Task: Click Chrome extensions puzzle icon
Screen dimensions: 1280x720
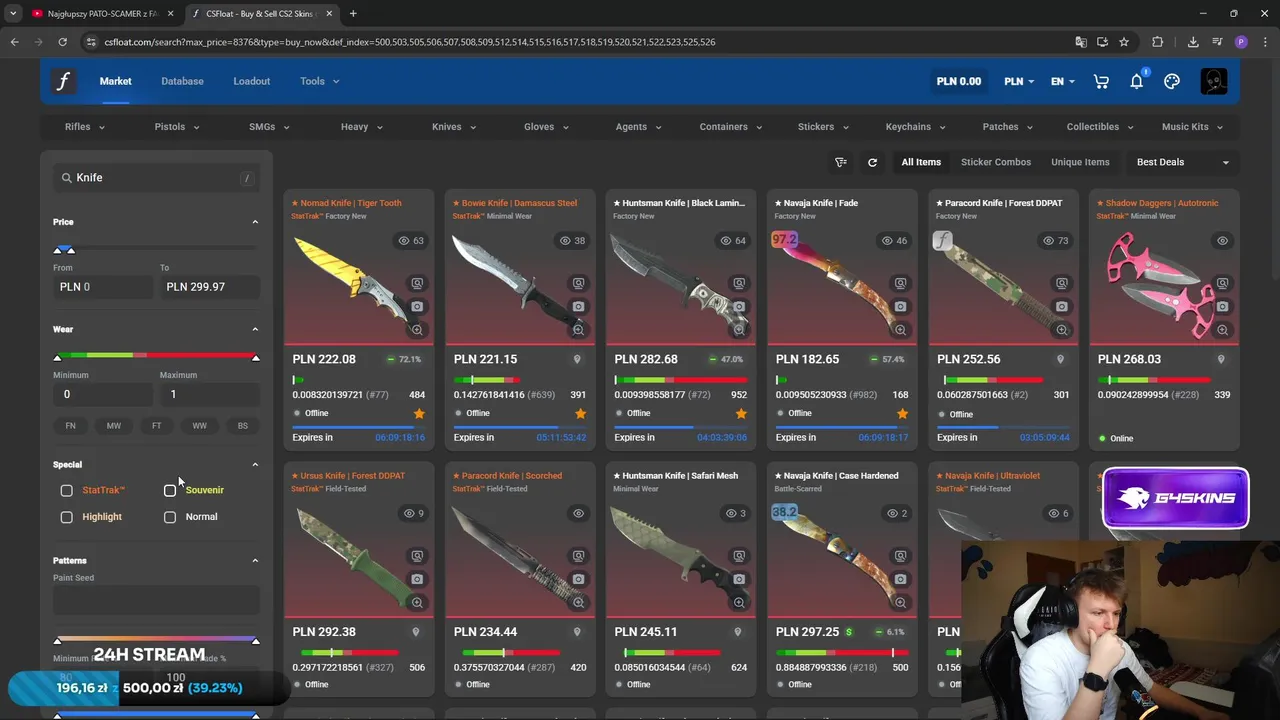Action: click(1158, 42)
